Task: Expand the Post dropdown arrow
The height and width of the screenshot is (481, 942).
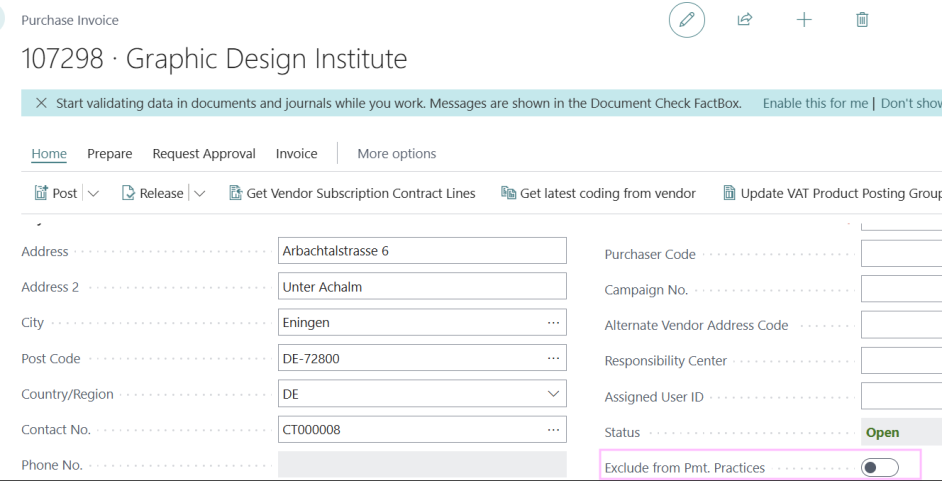Action: coord(93,193)
